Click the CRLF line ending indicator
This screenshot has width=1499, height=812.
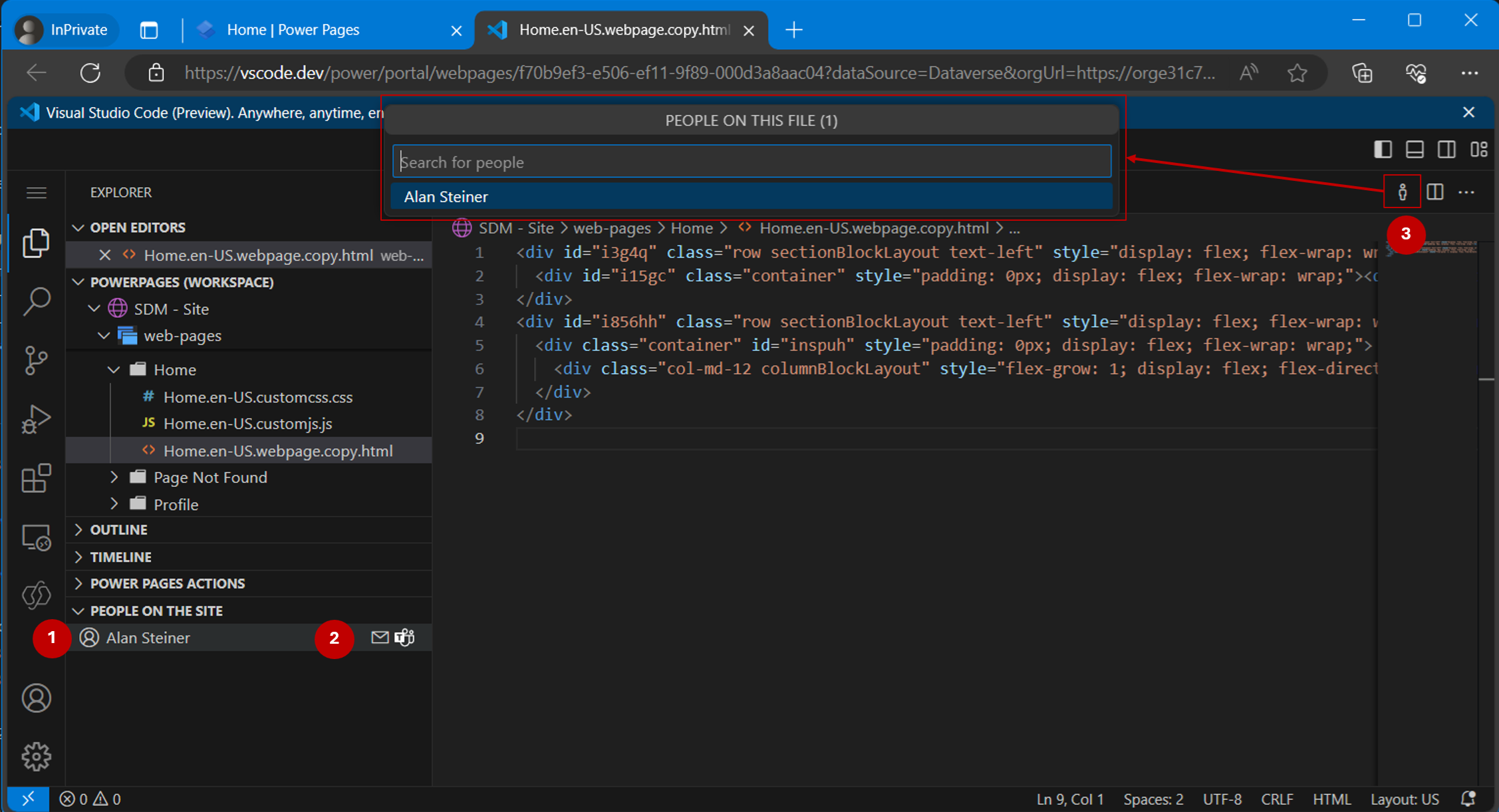coord(1277,799)
